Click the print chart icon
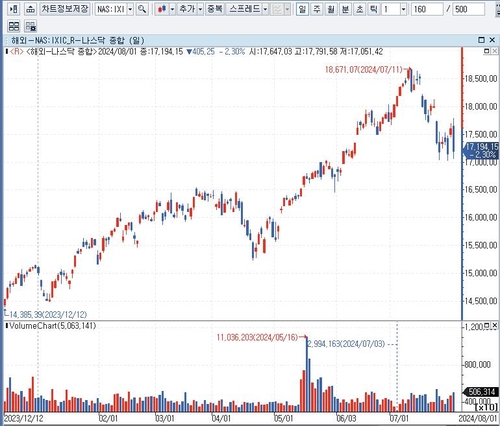This screenshot has width=500, height=426. 30,9
